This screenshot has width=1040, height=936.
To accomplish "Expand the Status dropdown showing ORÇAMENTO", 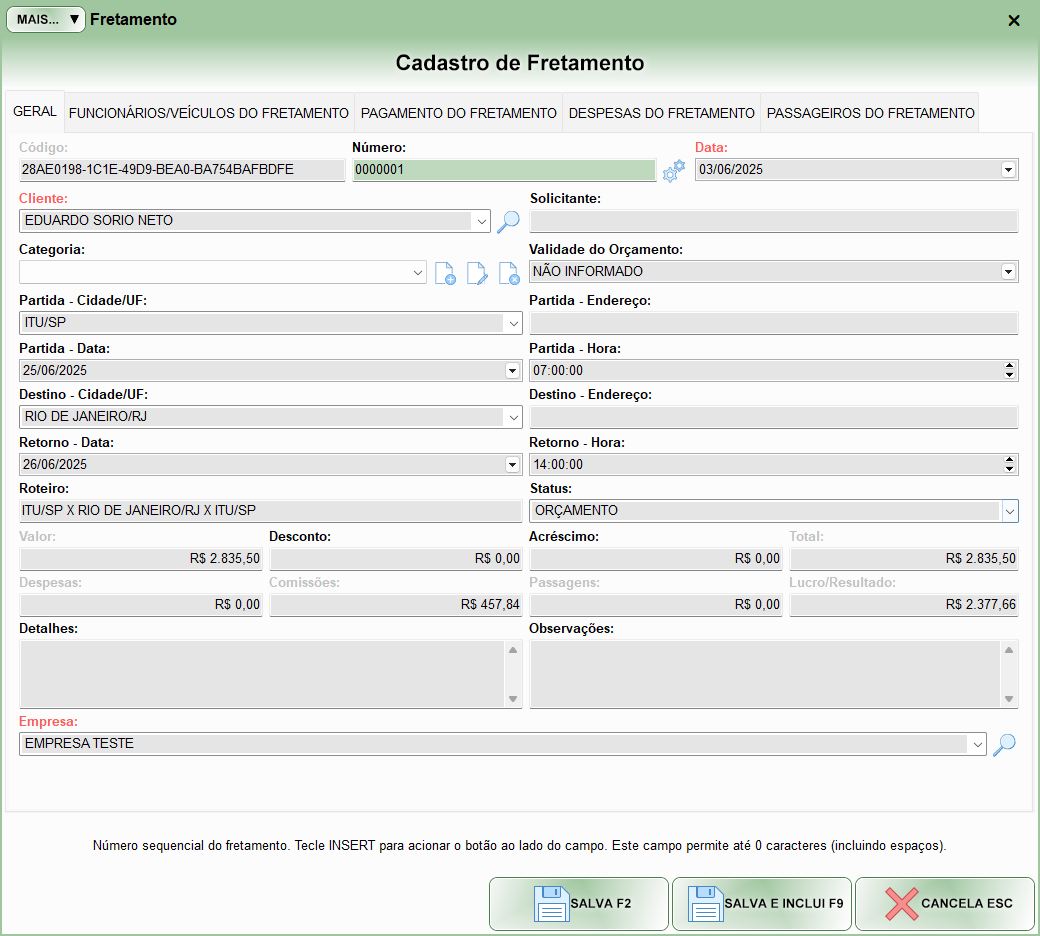I will 1009,511.
